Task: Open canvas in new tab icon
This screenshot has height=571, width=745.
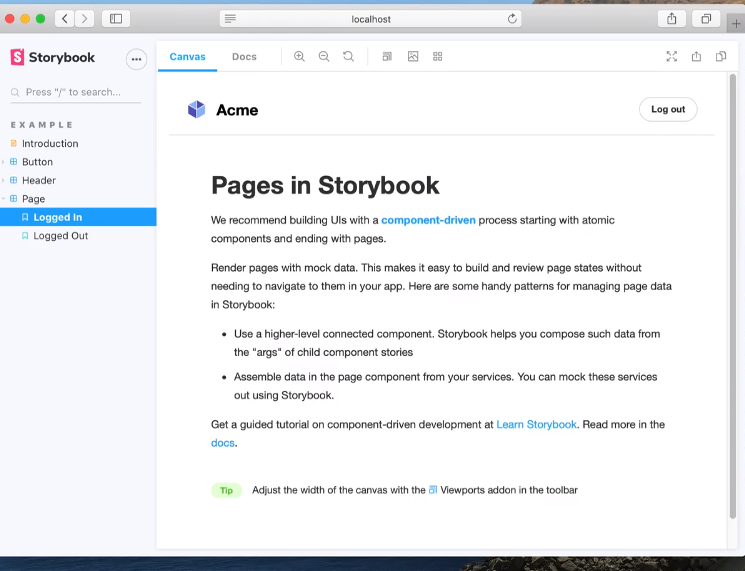Action: (696, 57)
